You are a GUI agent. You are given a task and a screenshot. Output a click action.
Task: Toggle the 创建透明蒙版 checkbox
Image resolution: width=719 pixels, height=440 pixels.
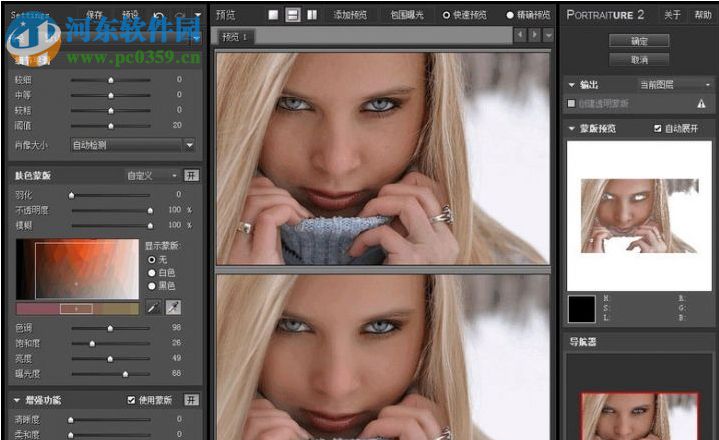pos(571,104)
